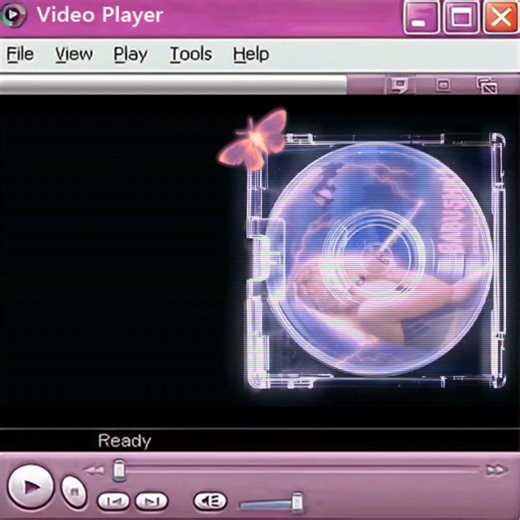Maximize the Video Player window

pyautogui.click(x=461, y=17)
